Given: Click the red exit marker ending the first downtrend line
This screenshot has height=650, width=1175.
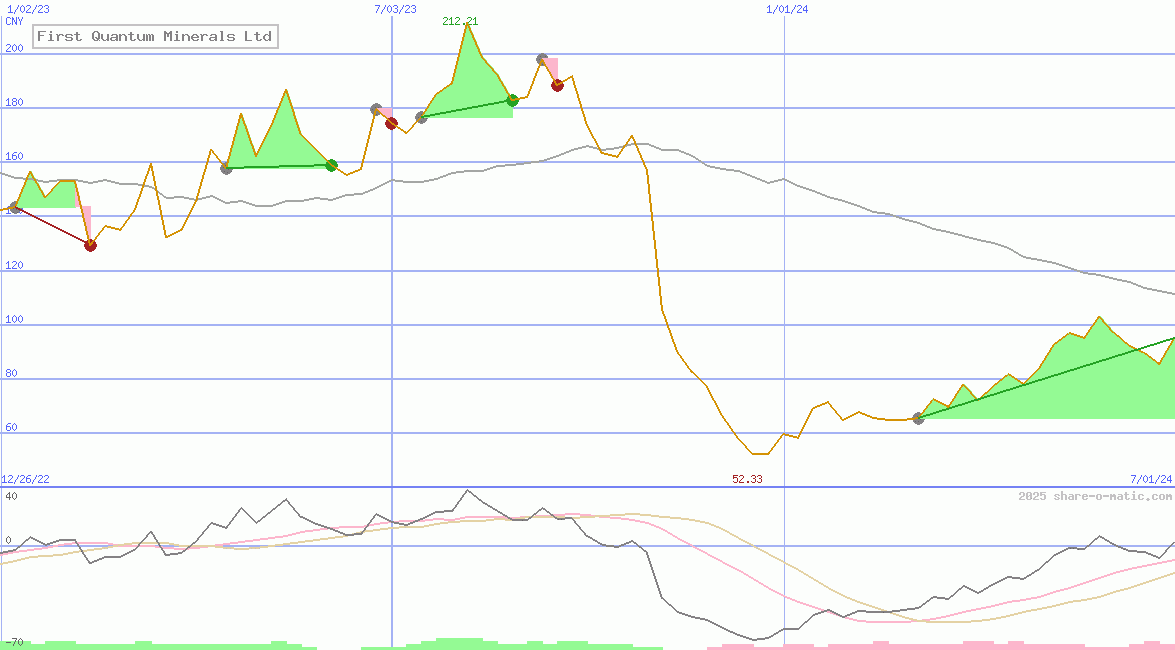Looking at the screenshot, I should coord(90,245).
